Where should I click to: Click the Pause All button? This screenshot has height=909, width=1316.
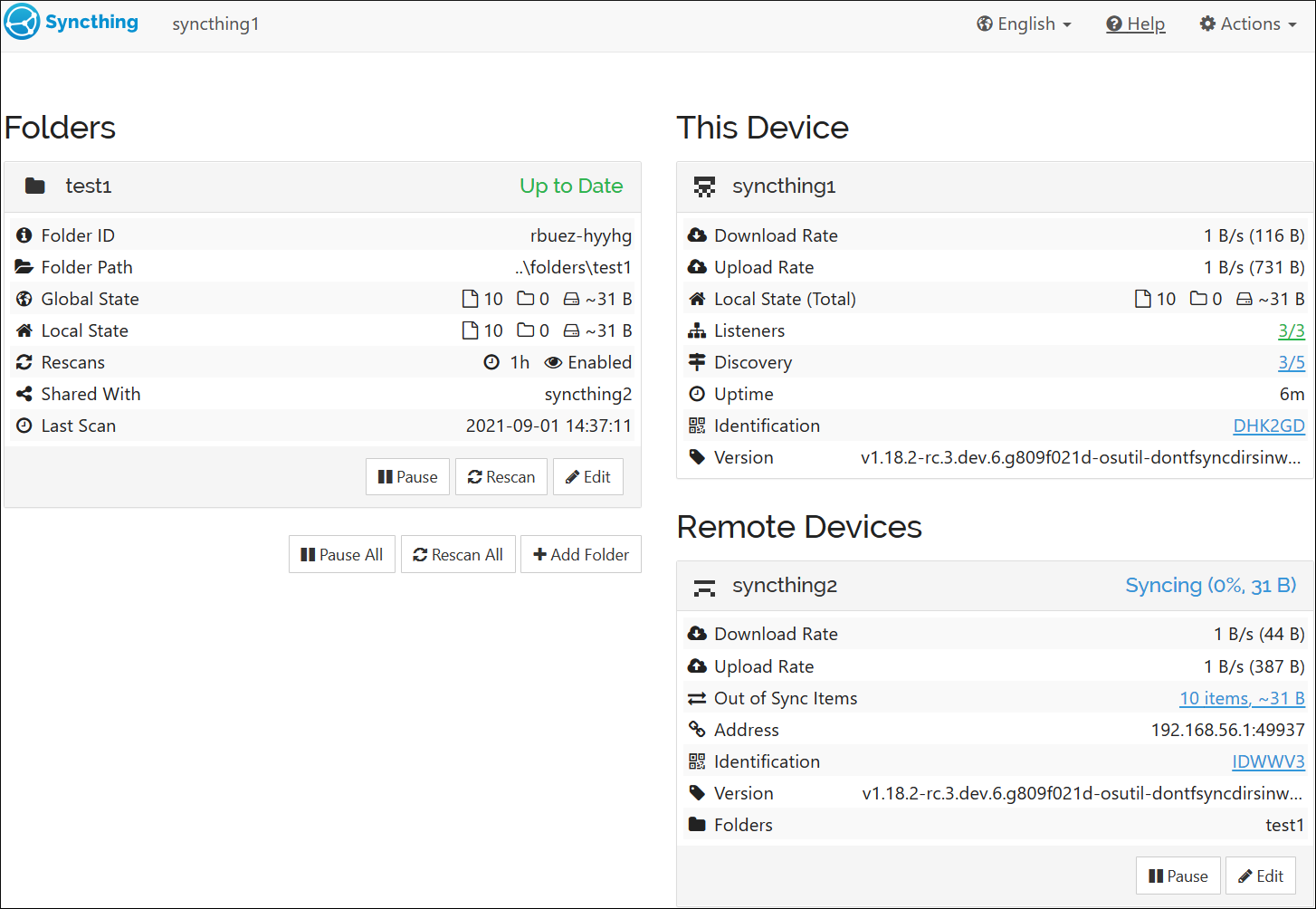point(342,555)
